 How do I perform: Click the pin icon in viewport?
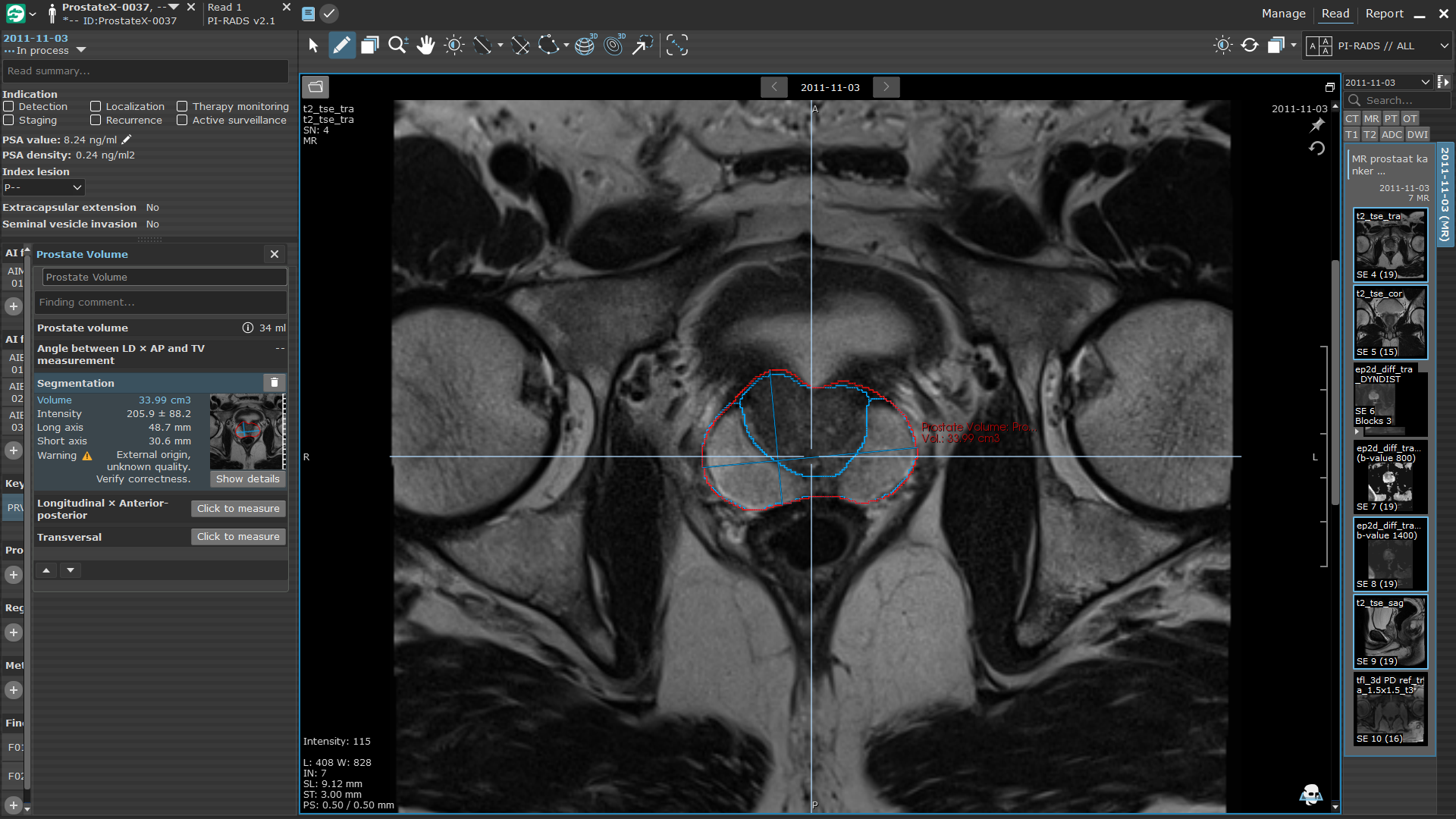click(1317, 125)
